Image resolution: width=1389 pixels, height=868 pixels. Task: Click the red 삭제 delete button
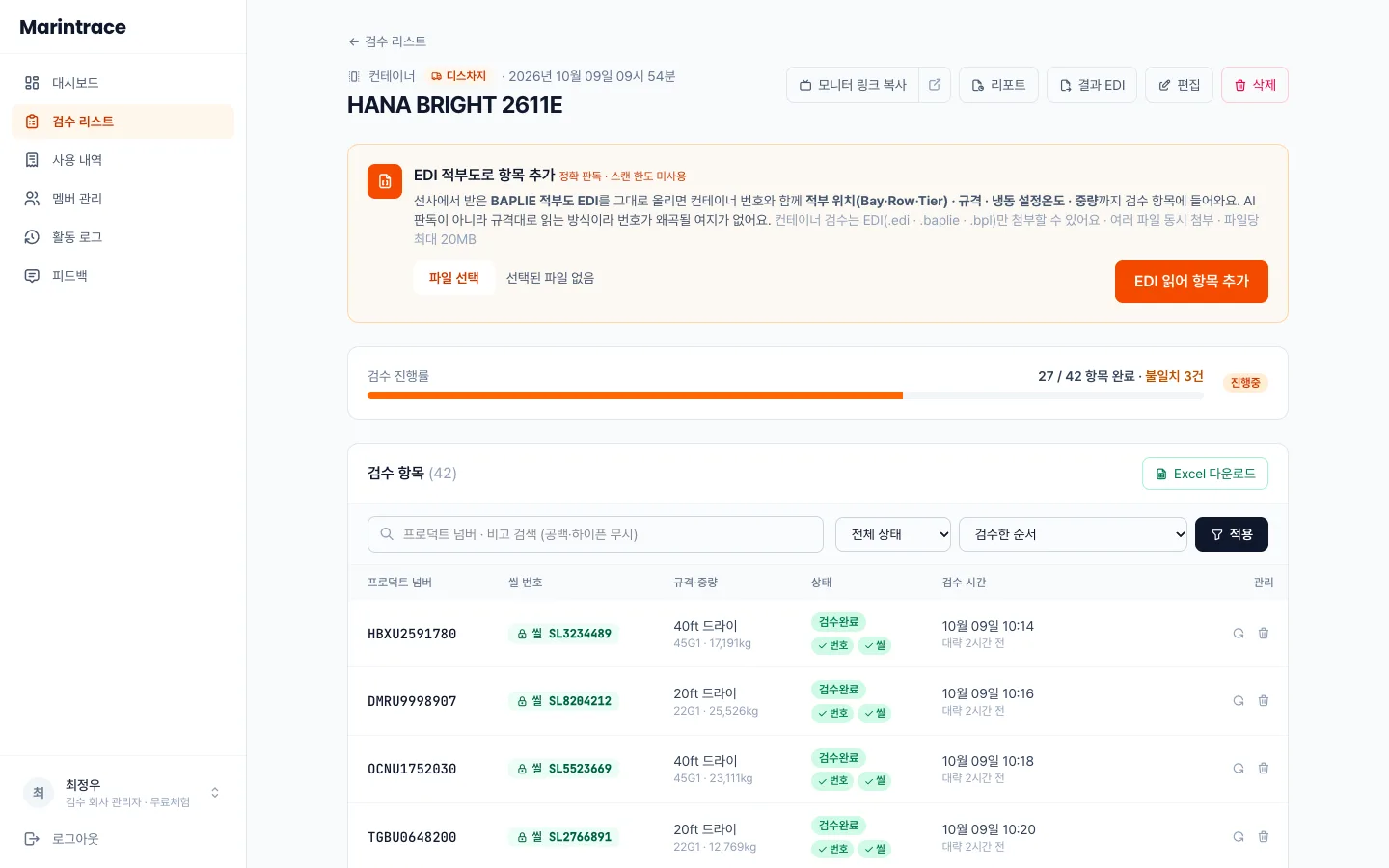point(1255,85)
